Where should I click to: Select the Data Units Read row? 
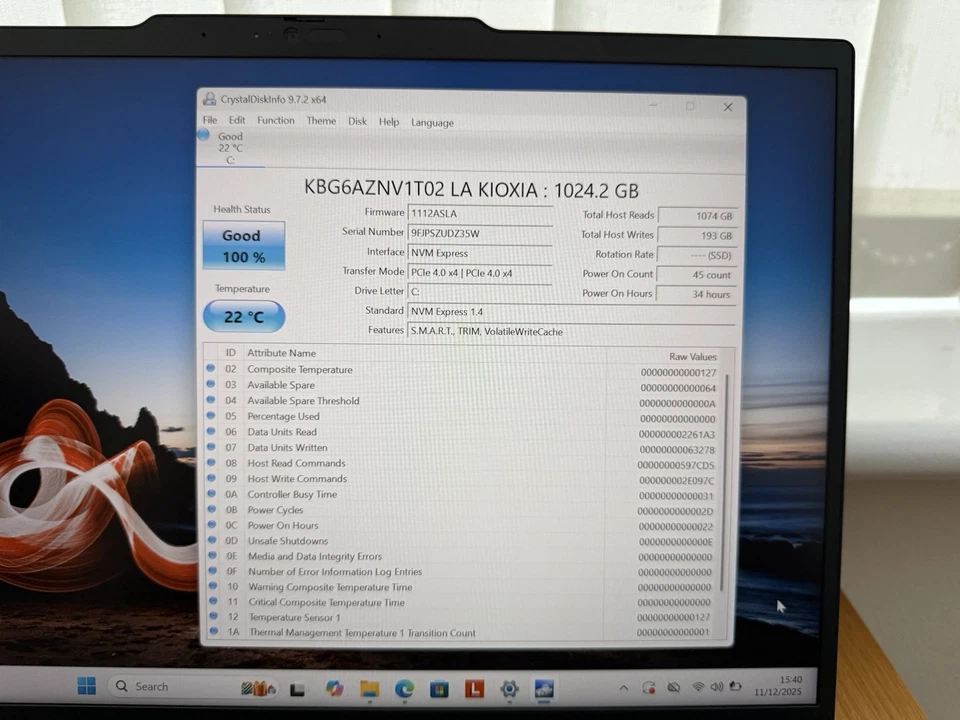462,432
